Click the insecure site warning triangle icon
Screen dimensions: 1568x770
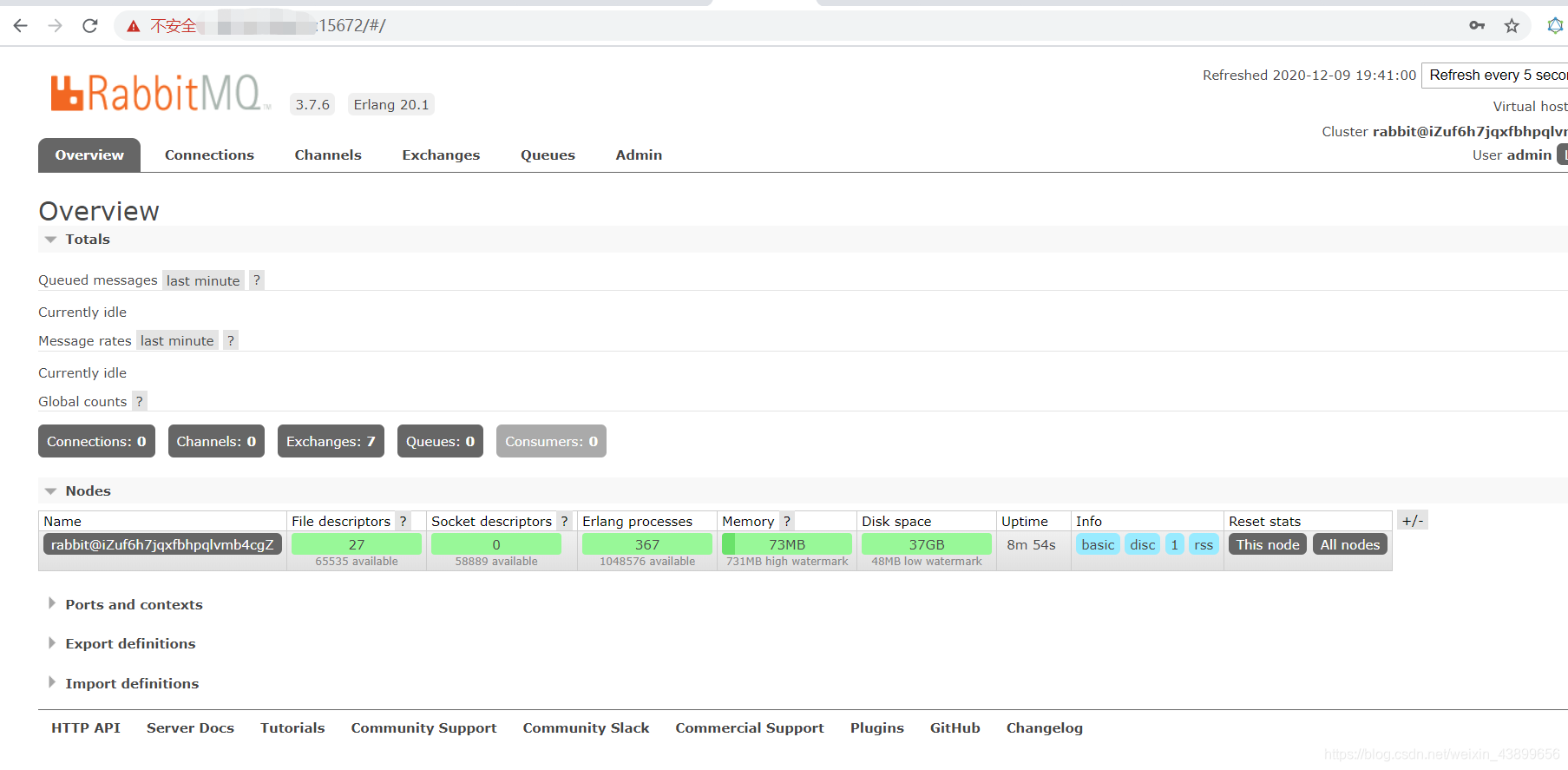point(133,26)
